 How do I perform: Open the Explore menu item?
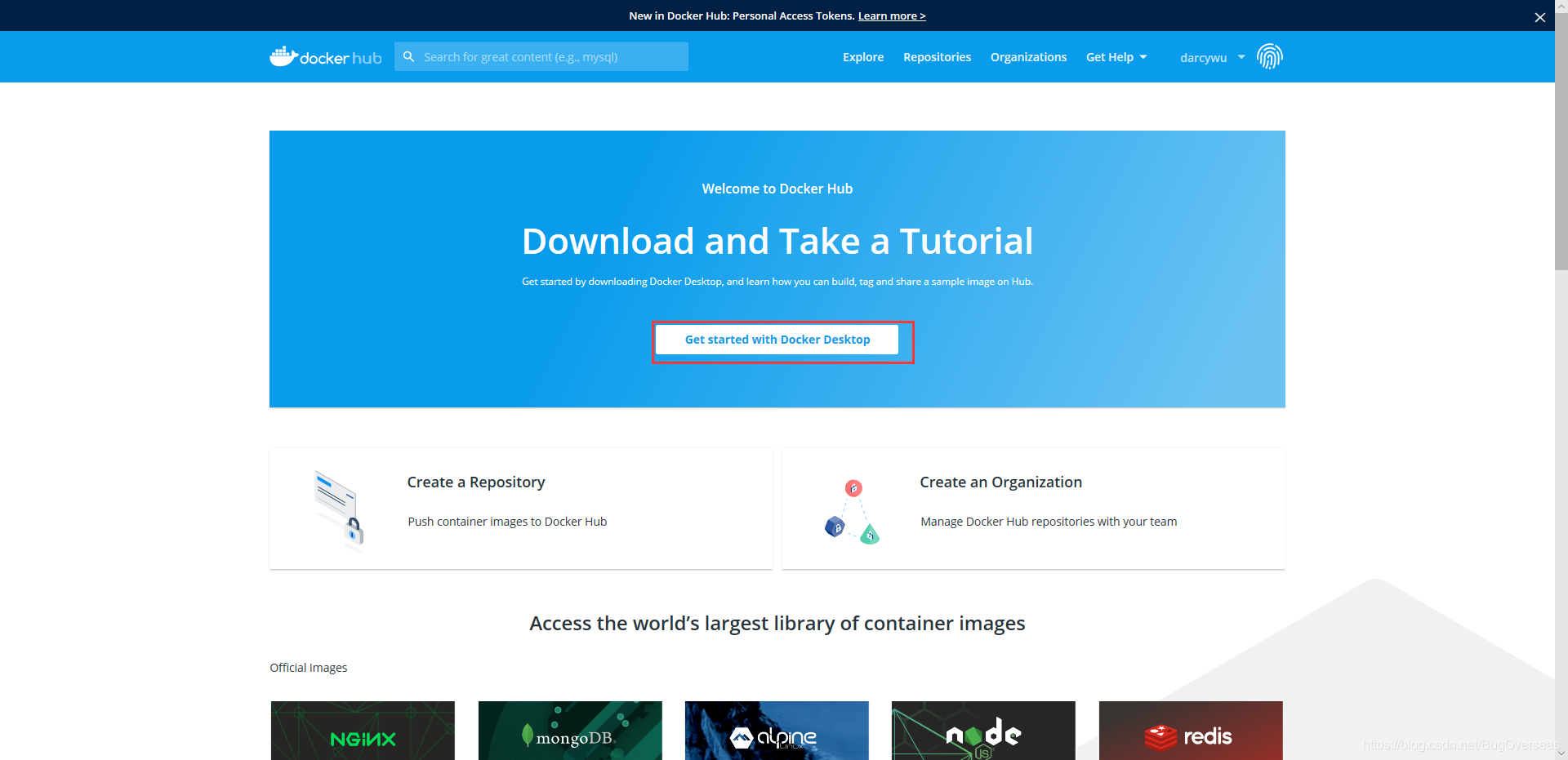coord(863,57)
